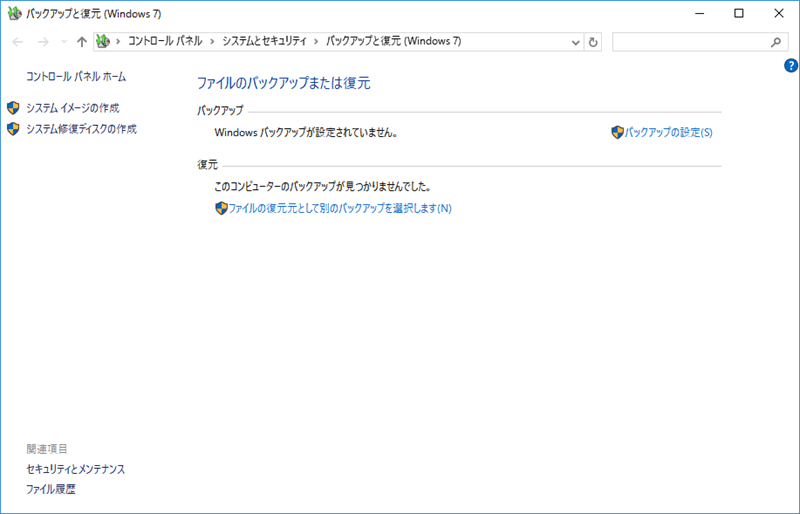Select バックアップと復元 (Windows 7) breadcrumb

(x=393, y=41)
